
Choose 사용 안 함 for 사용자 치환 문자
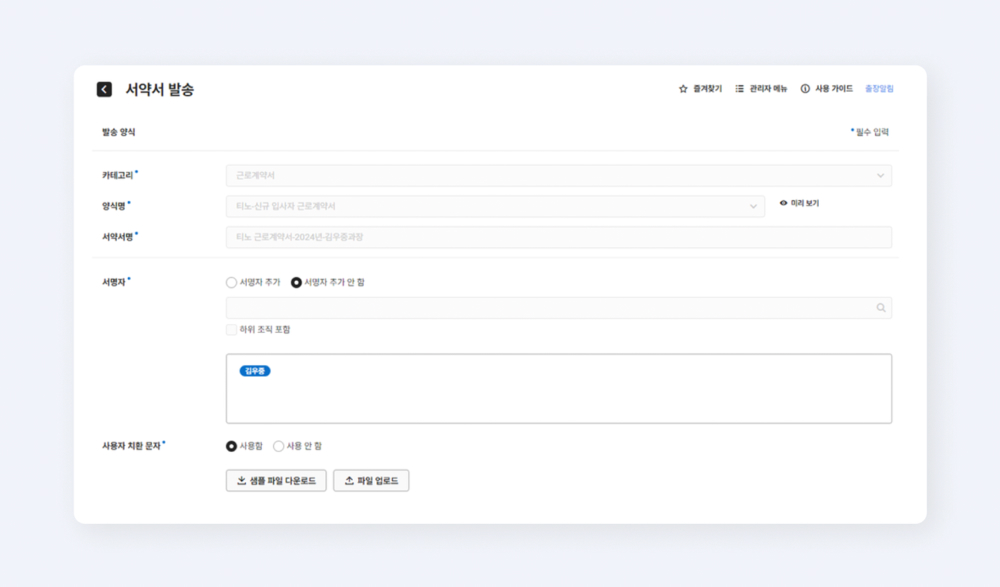point(279,446)
